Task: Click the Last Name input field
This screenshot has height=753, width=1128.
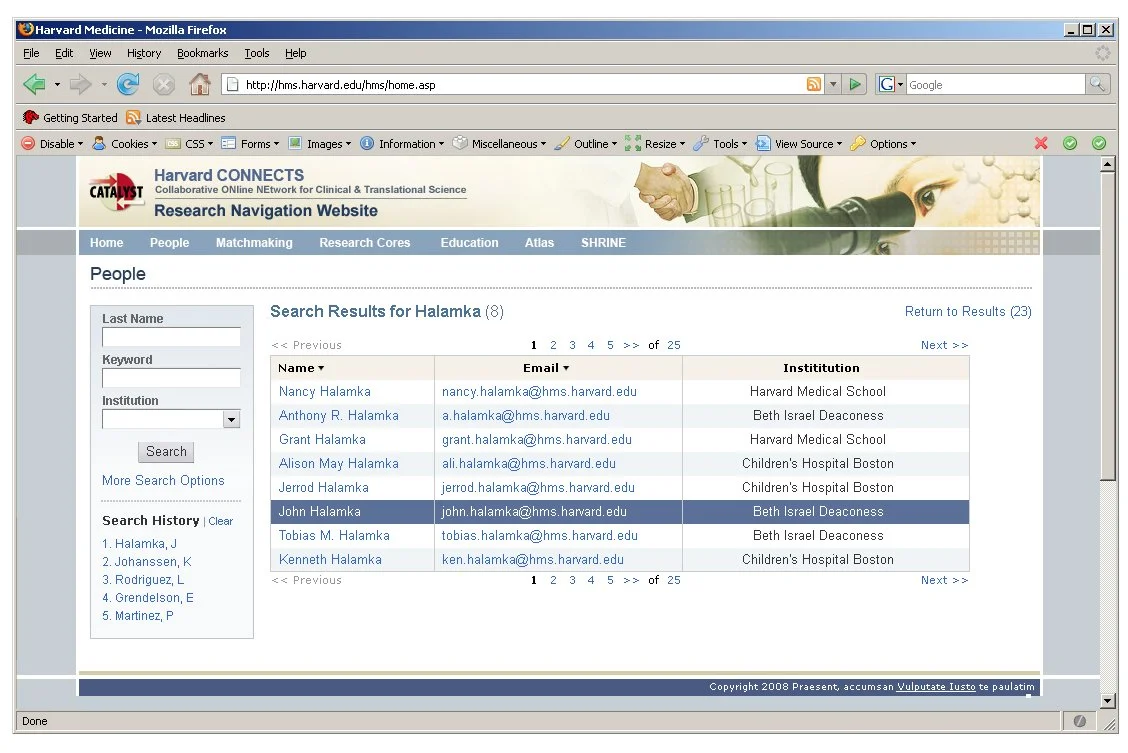Action: (x=171, y=337)
